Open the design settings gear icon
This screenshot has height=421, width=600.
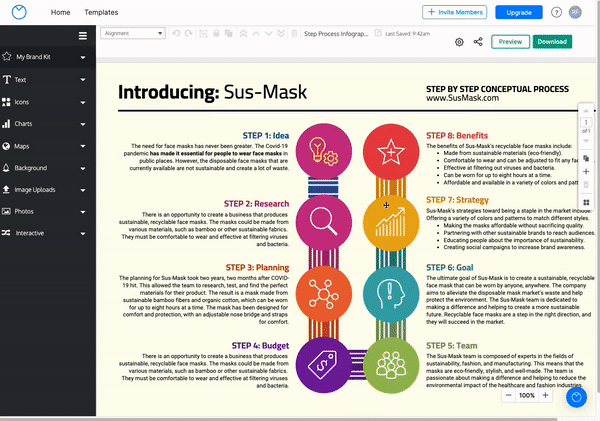pyautogui.click(x=459, y=42)
